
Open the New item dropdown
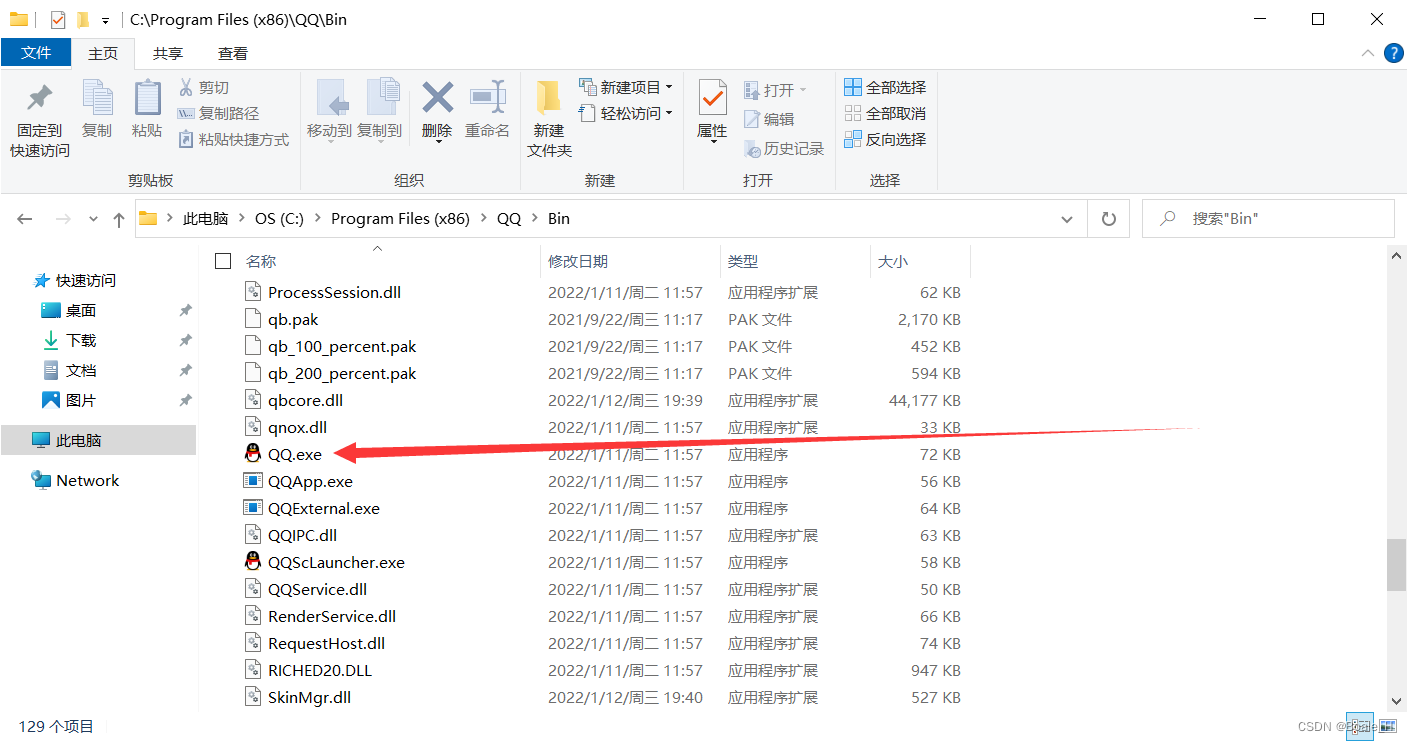(x=626, y=88)
